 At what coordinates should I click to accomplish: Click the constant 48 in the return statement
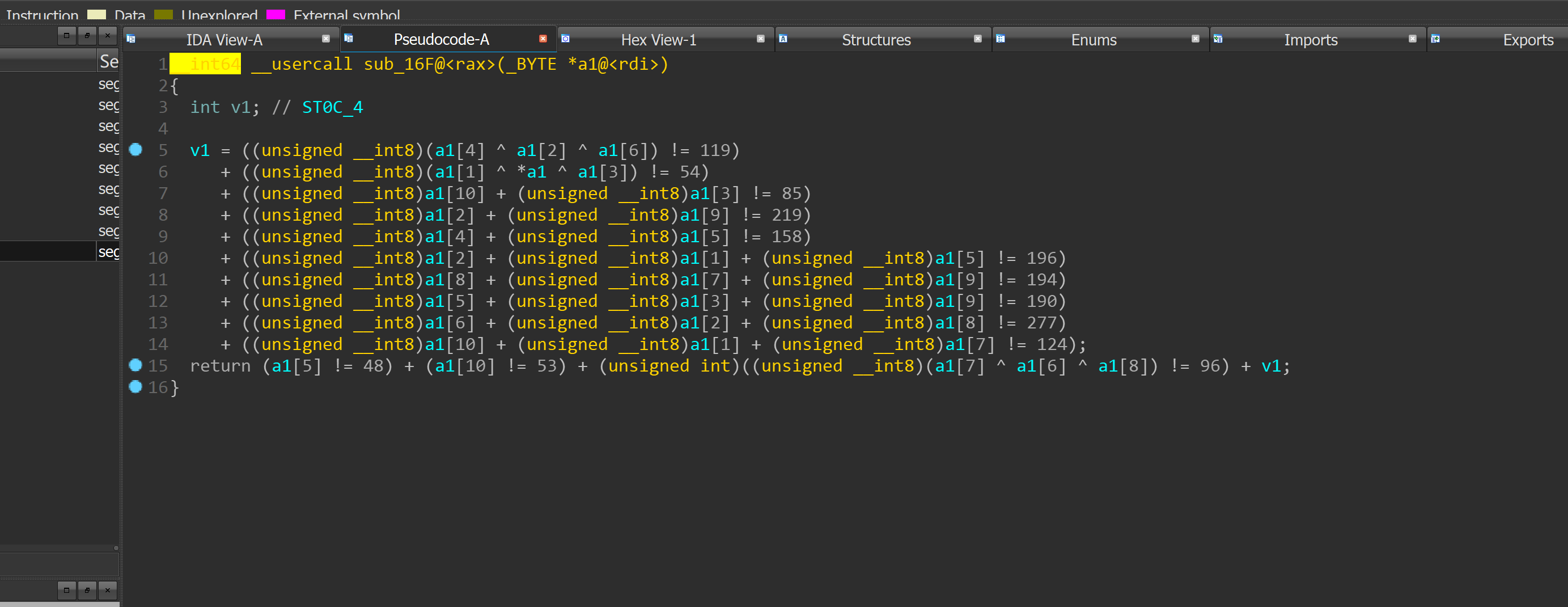(x=373, y=366)
